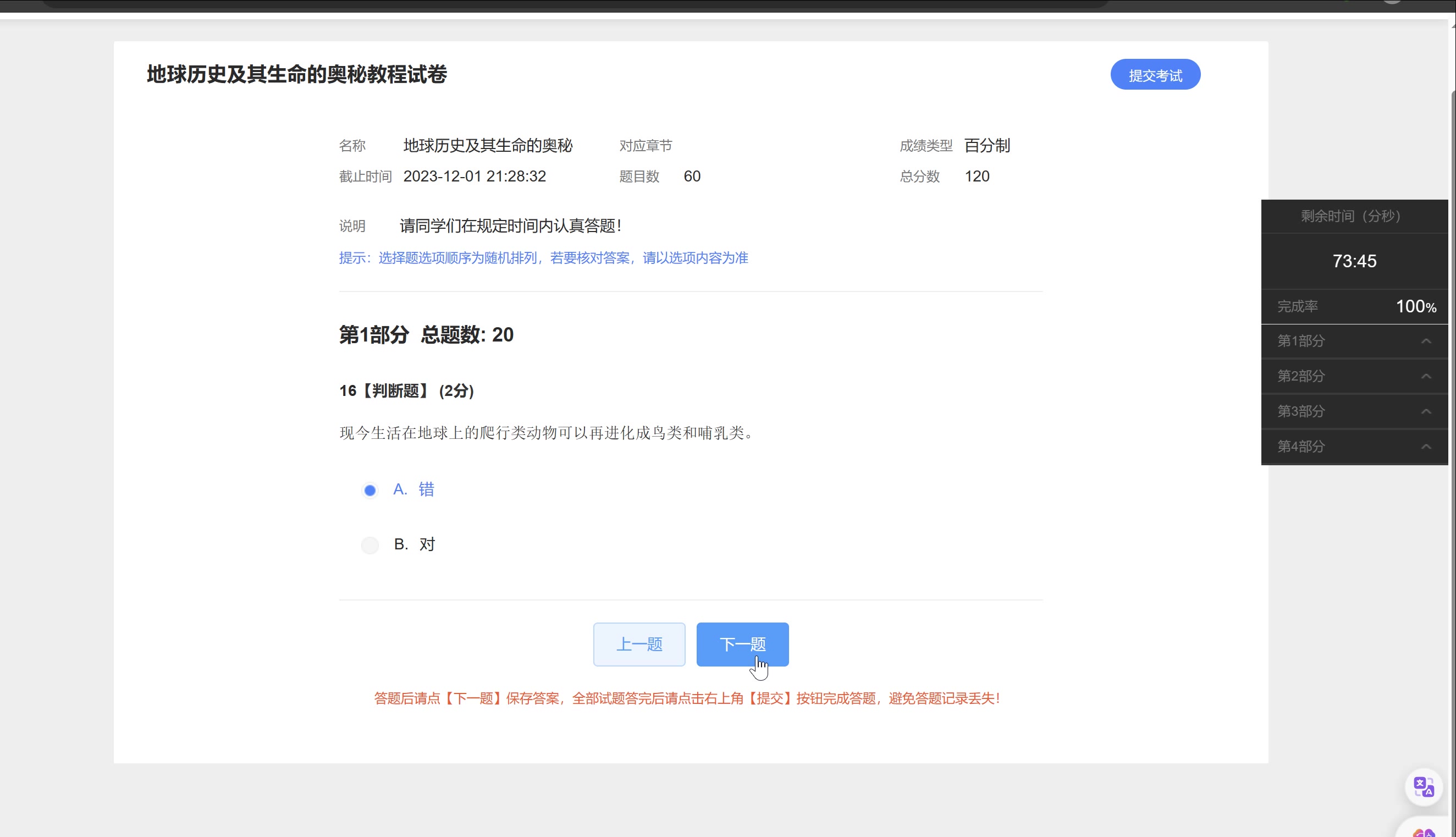Viewport: 1456px width, 837px height.
Task: Click the red save-answer reminder text
Action: (x=687, y=698)
